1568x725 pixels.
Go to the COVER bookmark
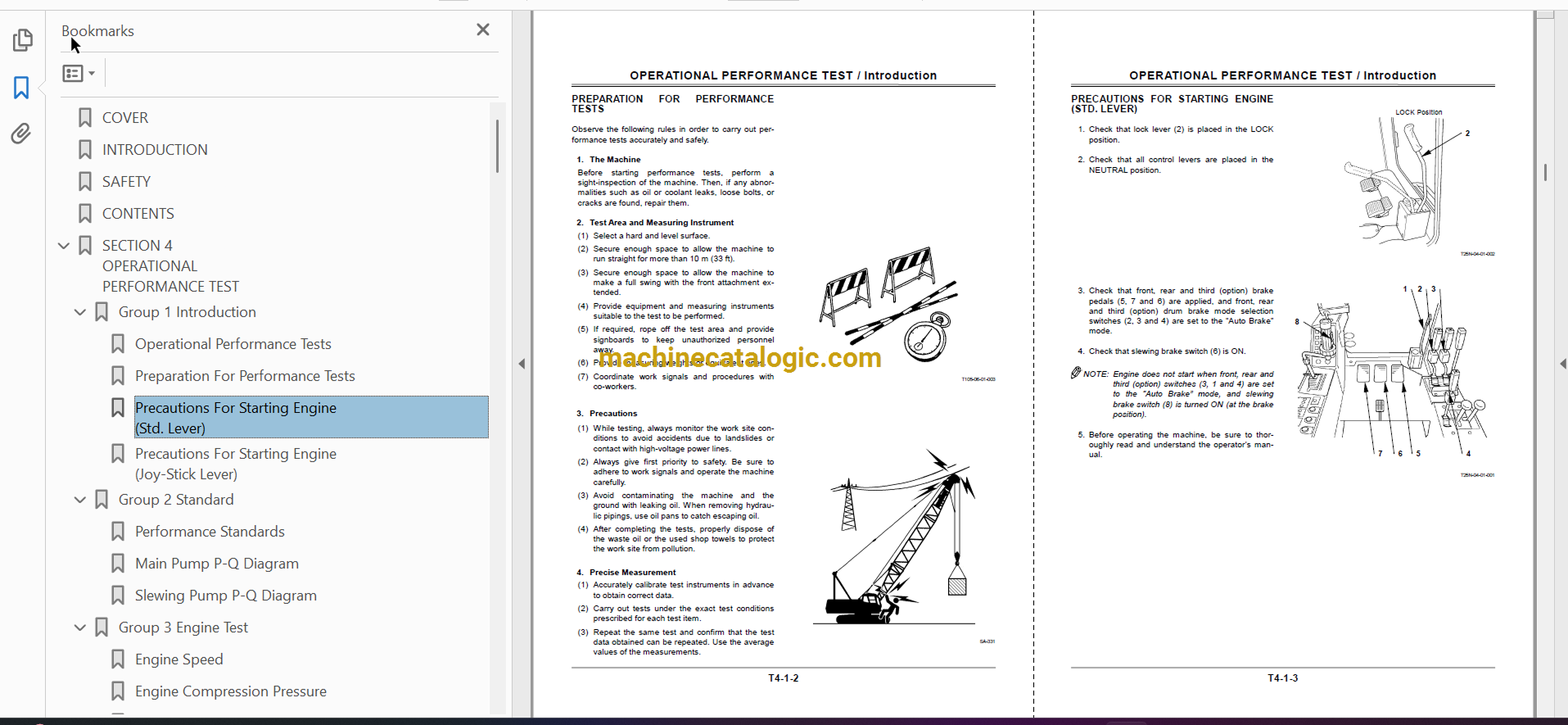[125, 118]
